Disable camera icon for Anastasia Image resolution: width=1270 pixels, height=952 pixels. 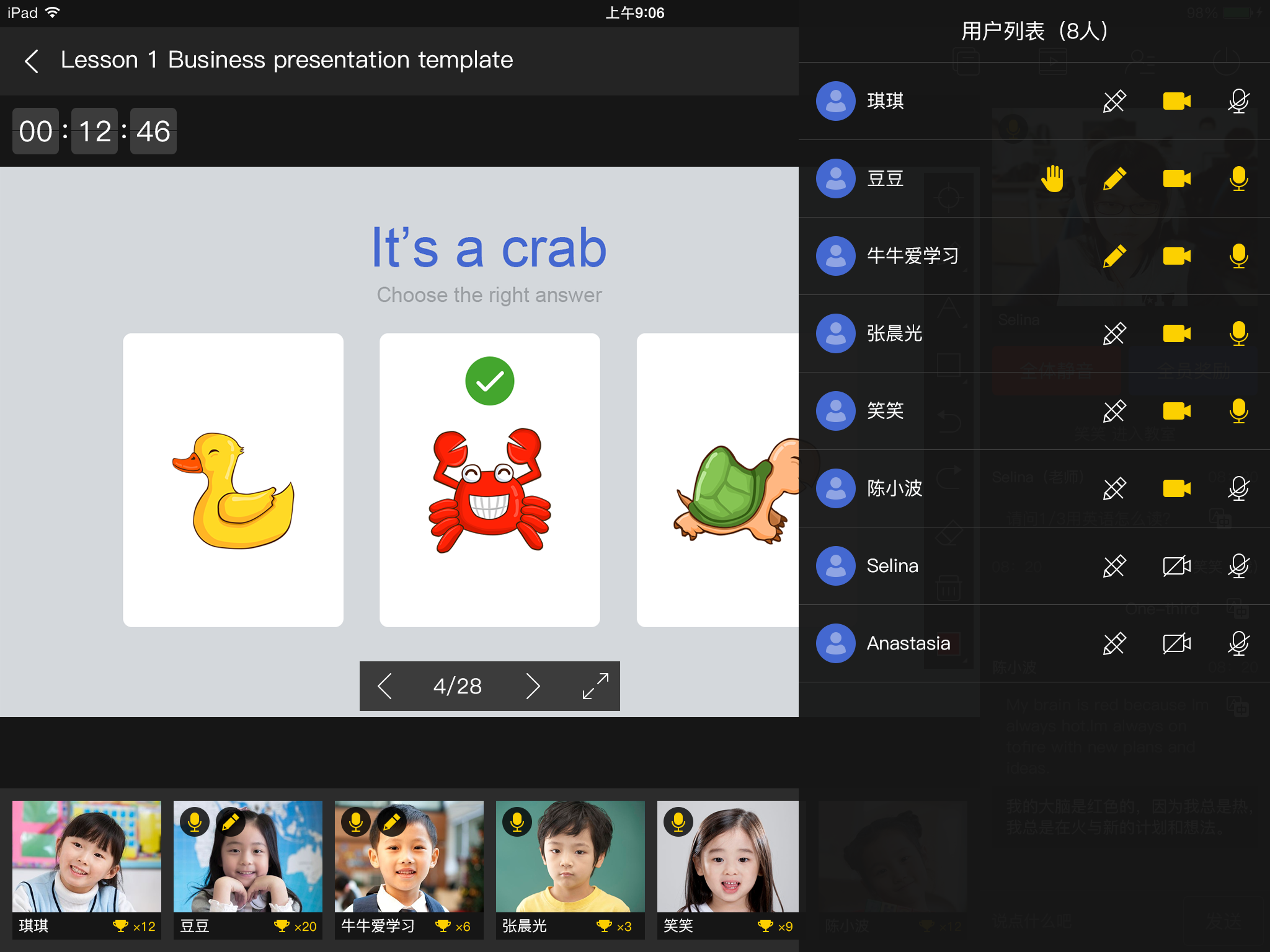click(x=1177, y=642)
